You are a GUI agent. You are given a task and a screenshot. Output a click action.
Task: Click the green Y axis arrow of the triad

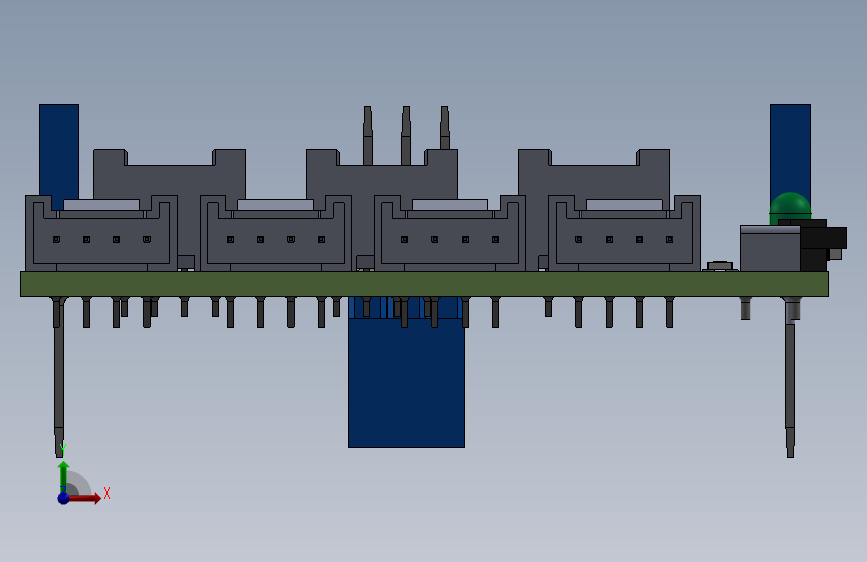pyautogui.click(x=64, y=476)
